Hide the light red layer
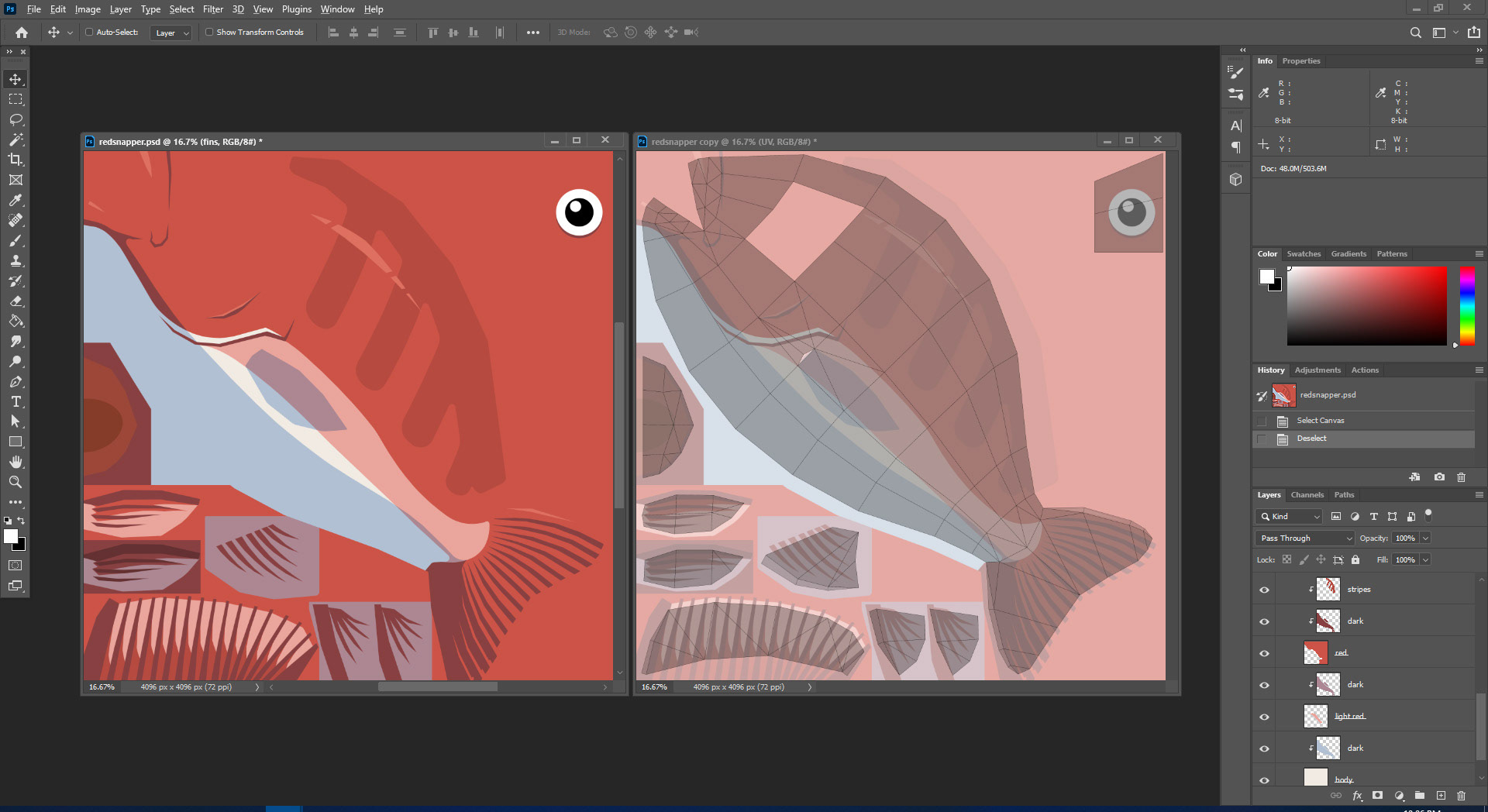This screenshot has width=1488, height=812. coord(1264,717)
